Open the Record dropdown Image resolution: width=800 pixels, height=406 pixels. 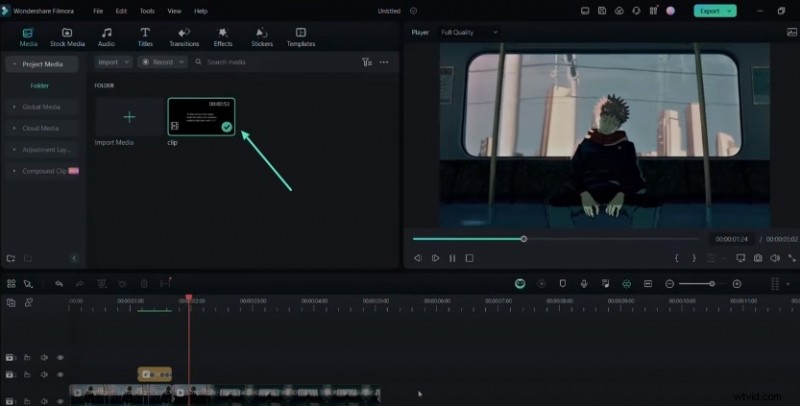(x=162, y=62)
